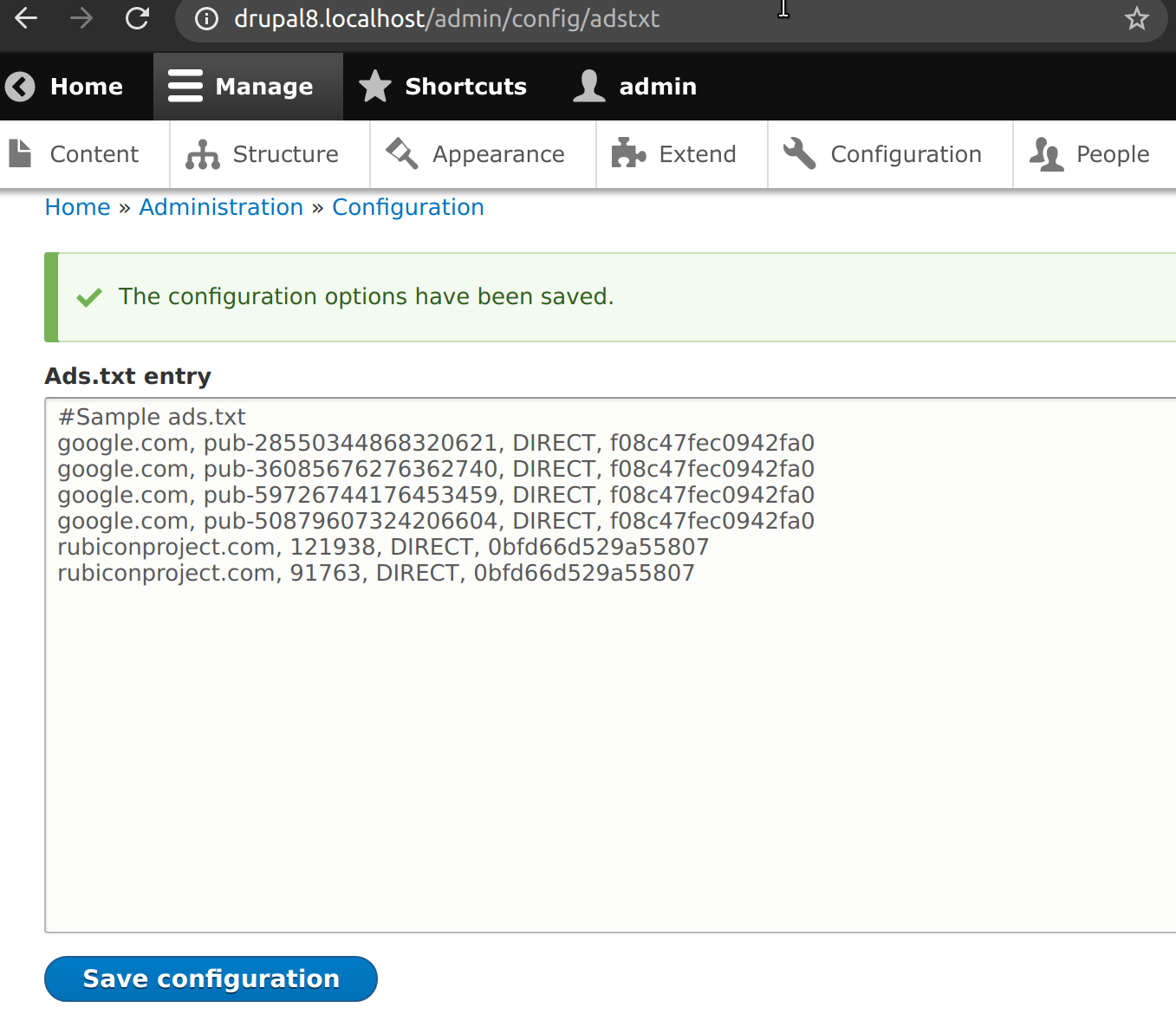Select the People icon in the toolbar

1046,153
